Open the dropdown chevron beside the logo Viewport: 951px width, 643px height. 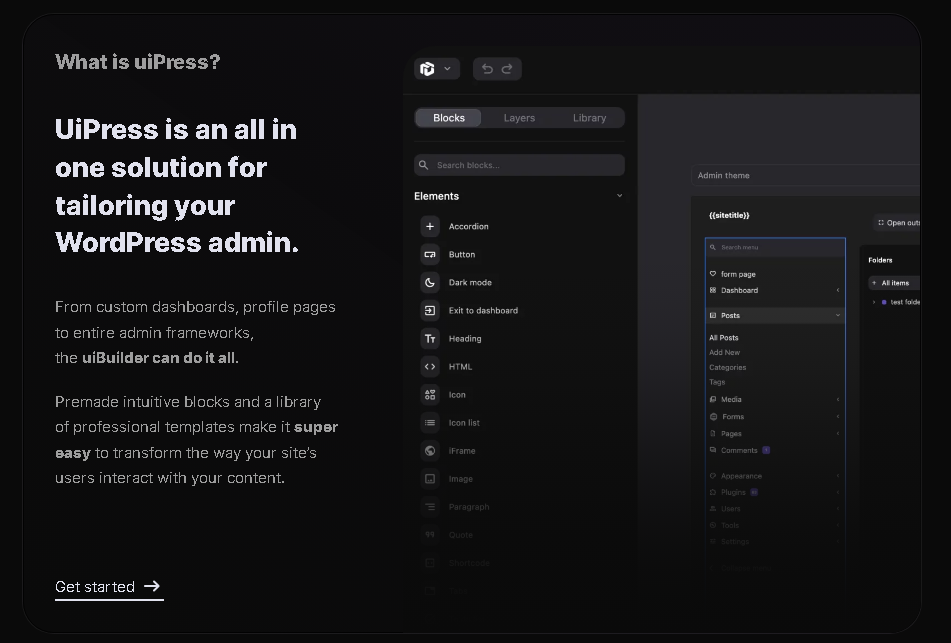[448, 69]
